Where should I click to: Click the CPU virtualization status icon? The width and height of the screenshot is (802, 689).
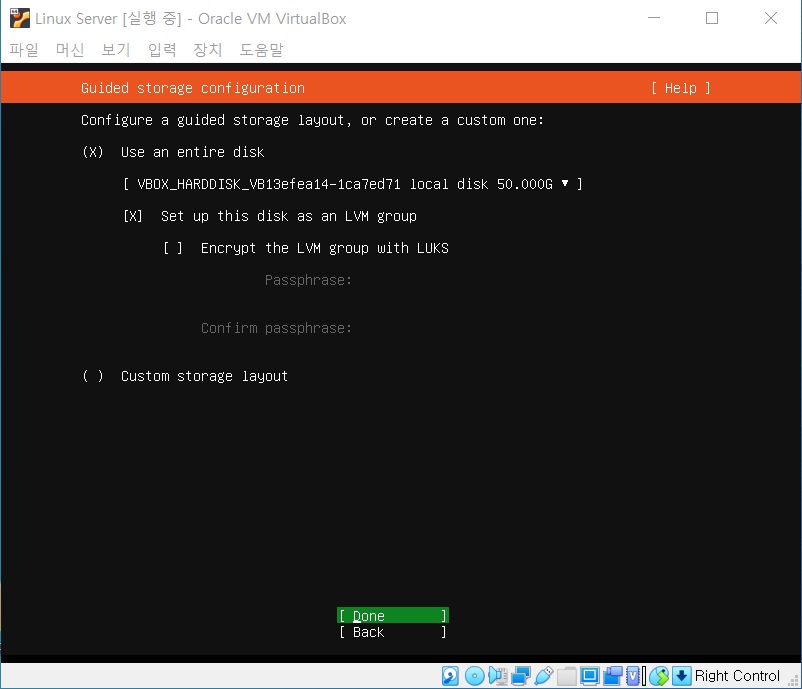633,676
